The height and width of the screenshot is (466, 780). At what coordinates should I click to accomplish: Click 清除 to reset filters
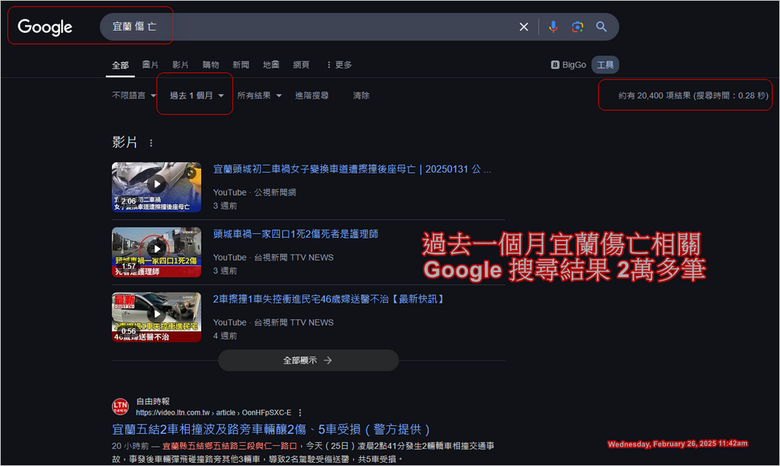pyautogui.click(x=361, y=95)
